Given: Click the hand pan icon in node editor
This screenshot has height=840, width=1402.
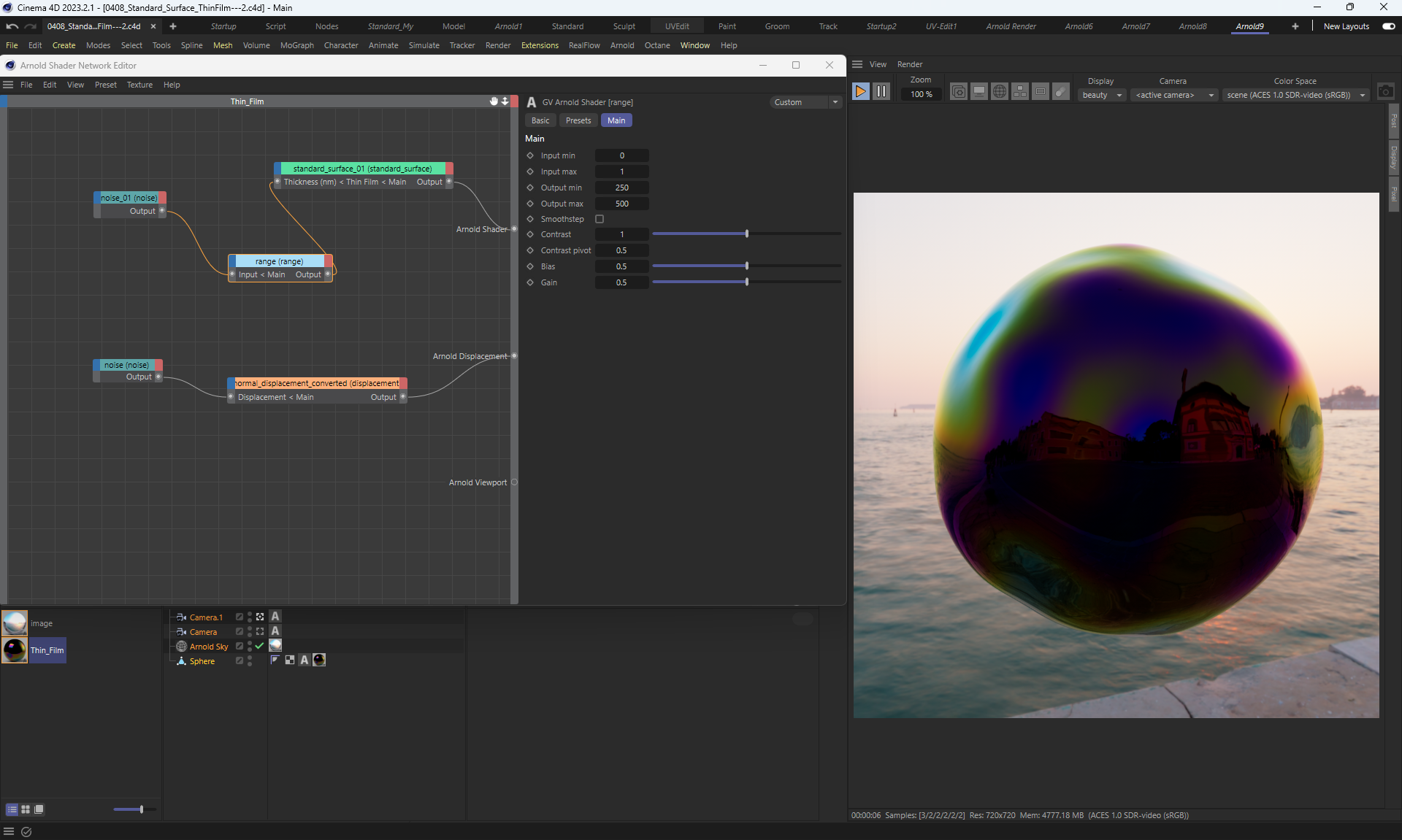Looking at the screenshot, I should click(494, 101).
